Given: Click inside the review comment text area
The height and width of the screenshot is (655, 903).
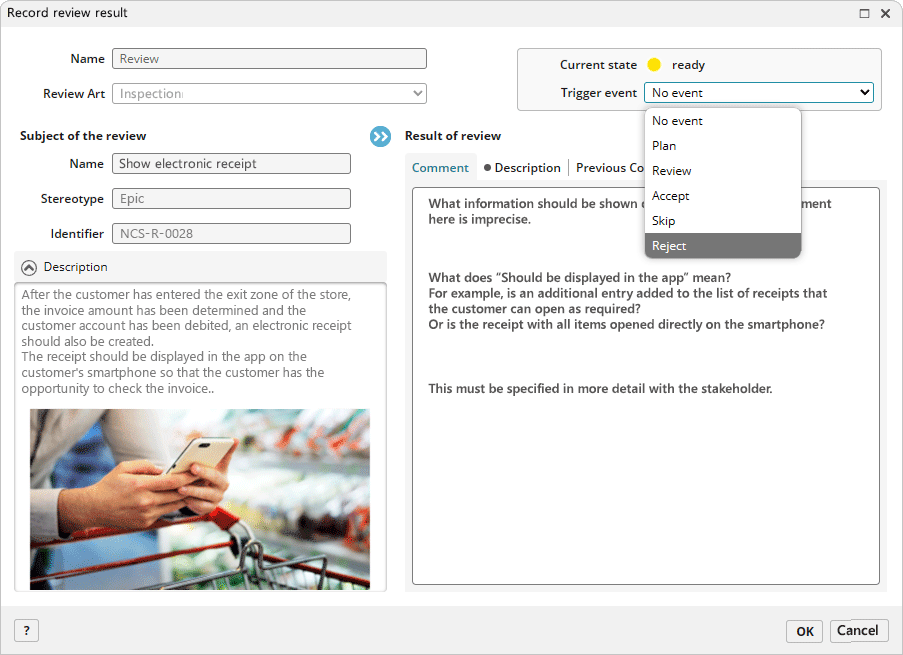Looking at the screenshot, I should pyautogui.click(x=645, y=480).
